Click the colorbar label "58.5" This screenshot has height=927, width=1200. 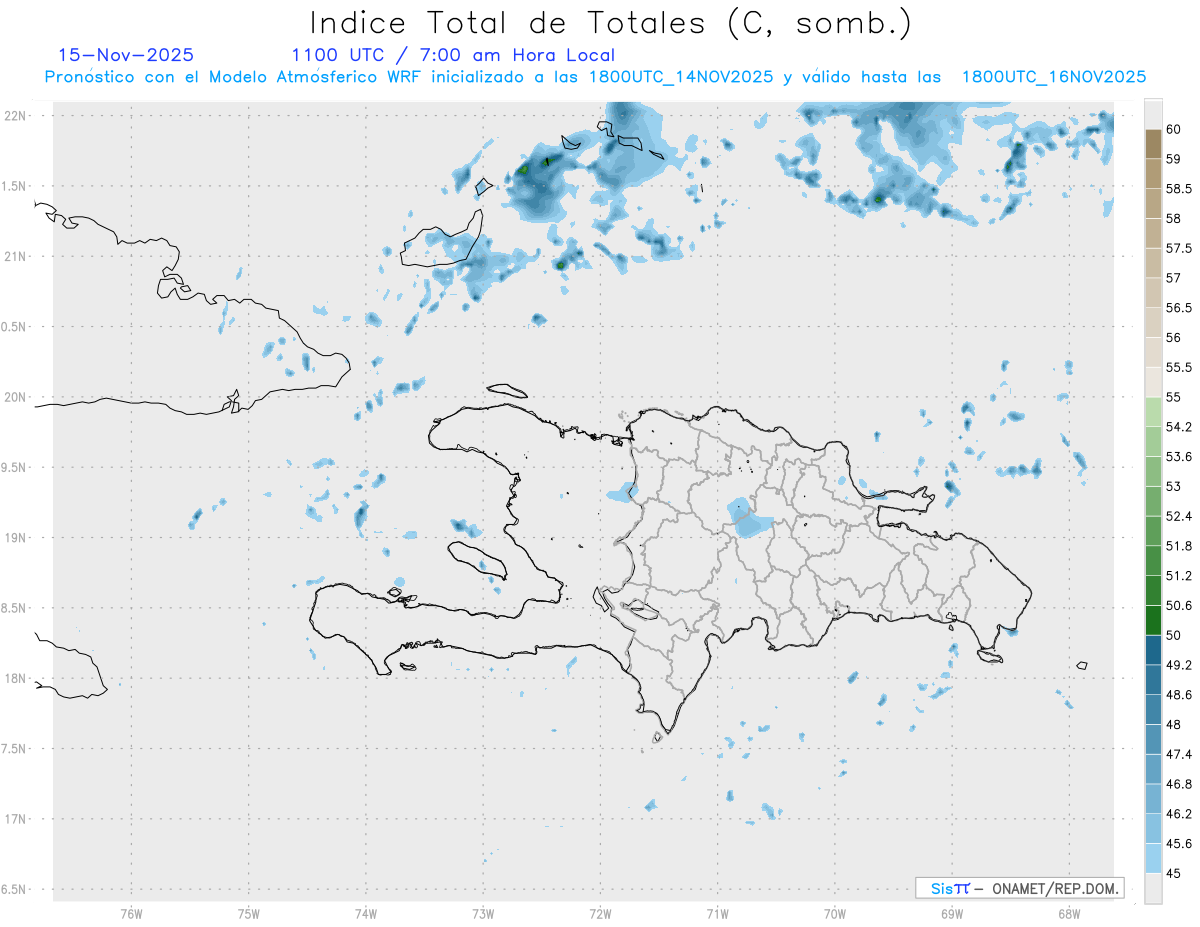[x=1178, y=188]
